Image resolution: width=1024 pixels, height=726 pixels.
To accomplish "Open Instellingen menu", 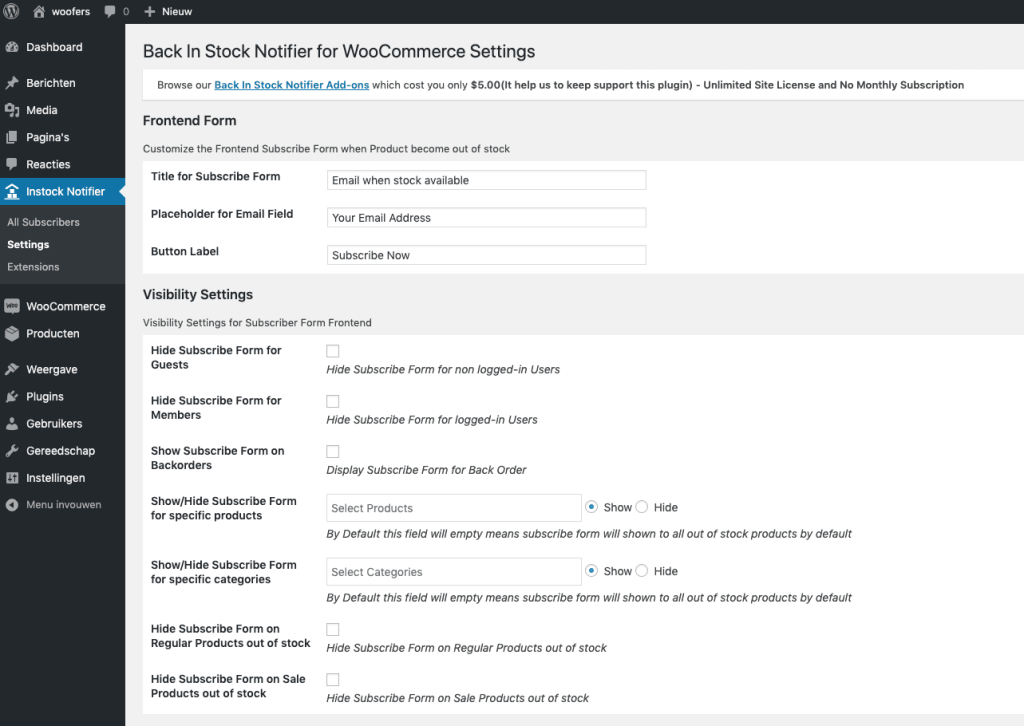I will 62,478.
